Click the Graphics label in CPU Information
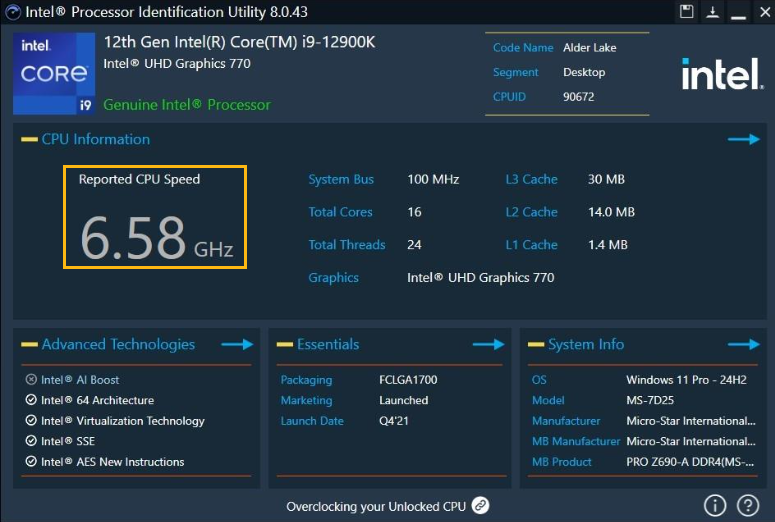This screenshot has height=522, width=775. pos(334,278)
